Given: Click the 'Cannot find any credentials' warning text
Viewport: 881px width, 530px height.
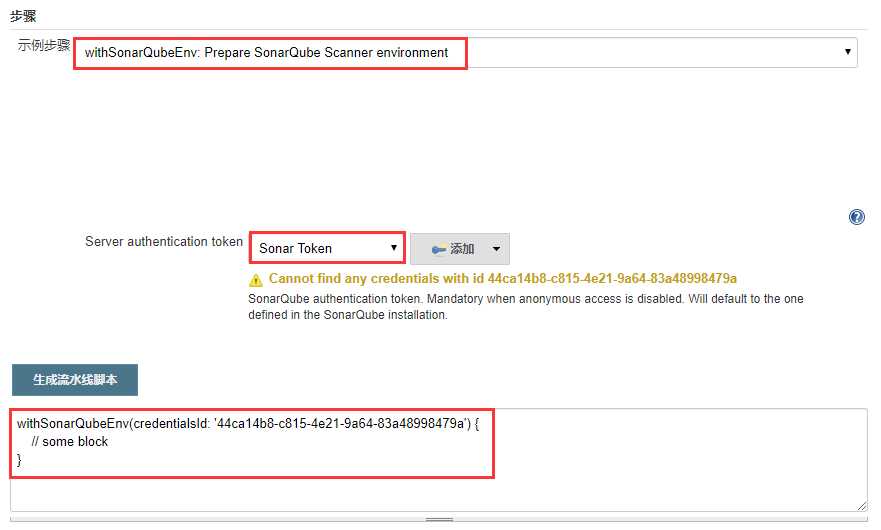Looking at the screenshot, I should point(502,278).
